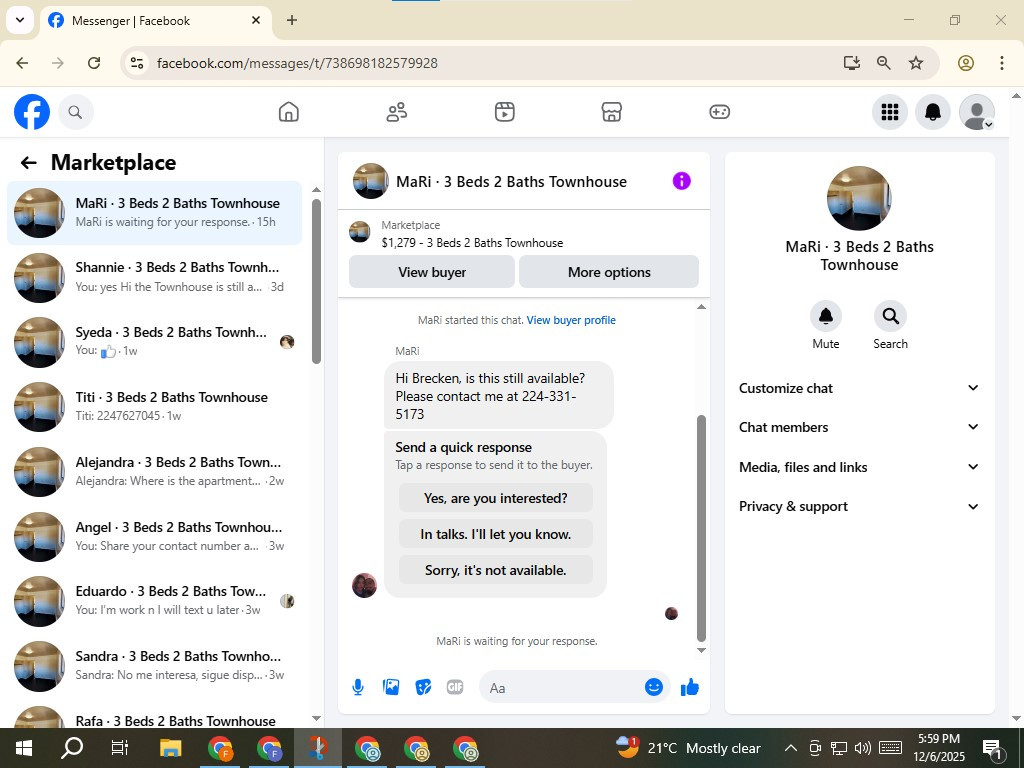Expand the Customize chat section

click(859, 388)
